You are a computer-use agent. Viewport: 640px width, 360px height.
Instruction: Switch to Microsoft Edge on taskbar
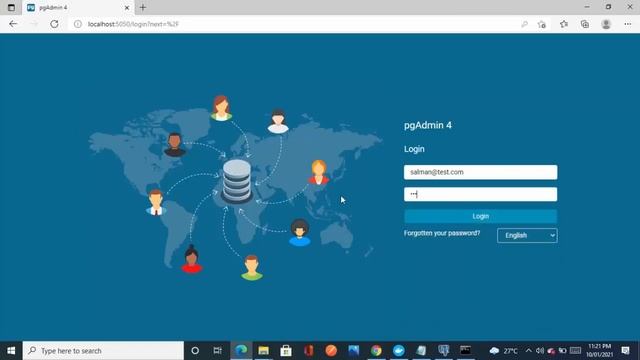tap(241, 351)
